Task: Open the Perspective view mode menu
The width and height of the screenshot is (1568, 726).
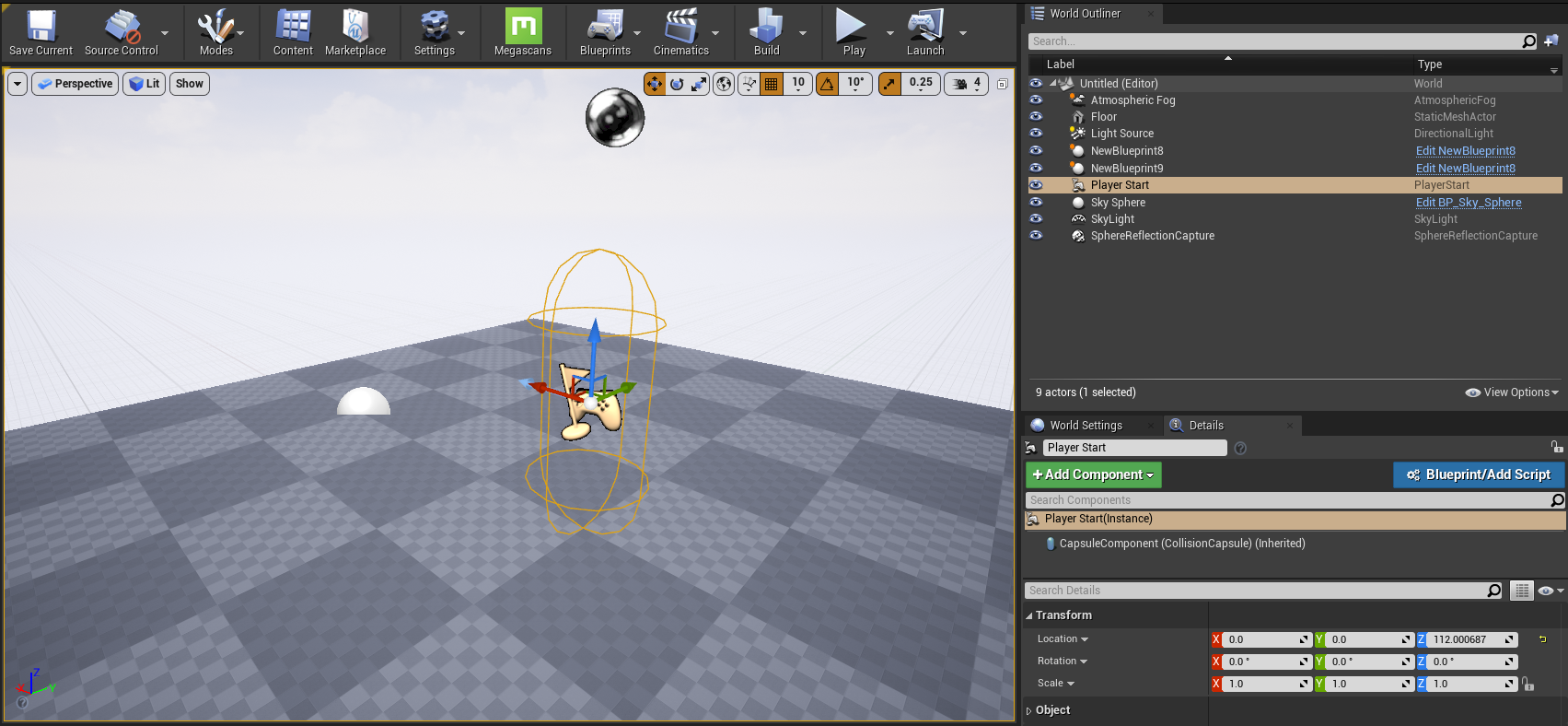Action: (x=75, y=84)
